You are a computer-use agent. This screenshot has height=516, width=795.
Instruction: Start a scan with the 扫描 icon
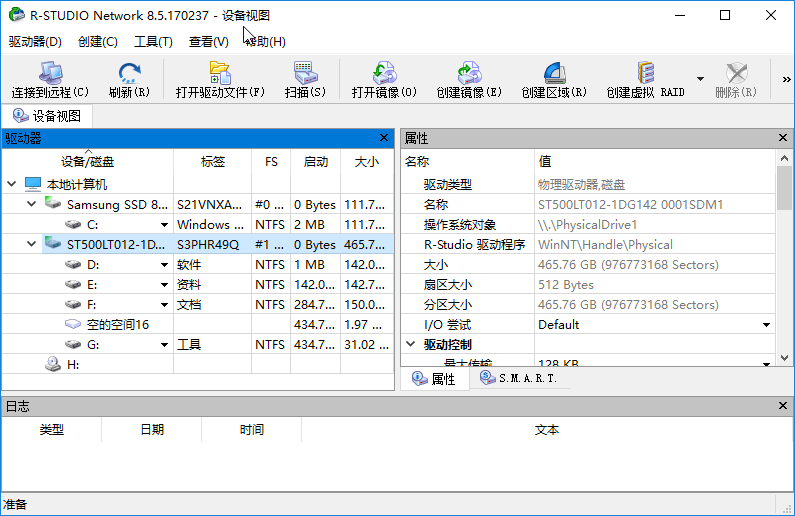click(305, 74)
